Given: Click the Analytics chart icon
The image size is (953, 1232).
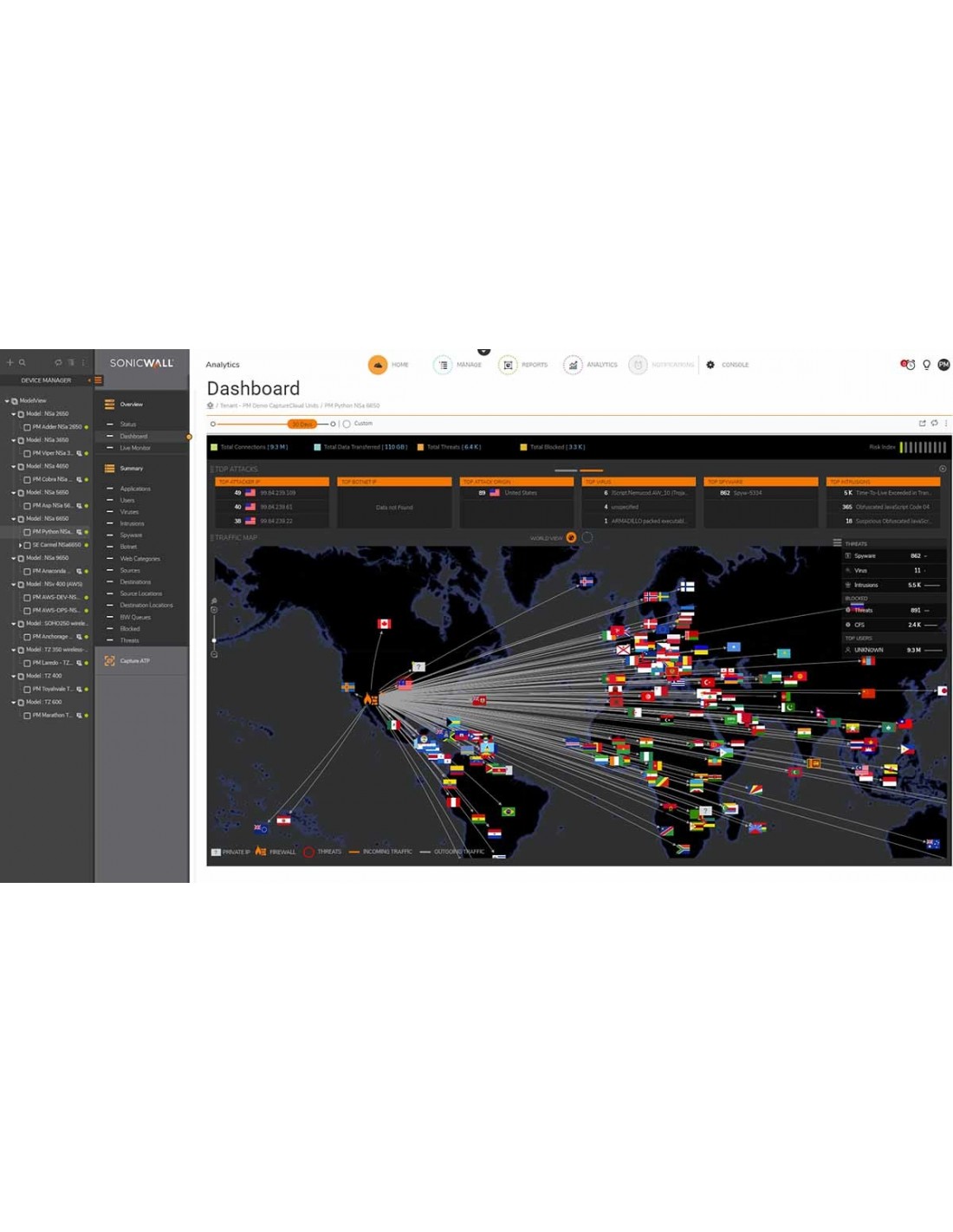Looking at the screenshot, I should tap(573, 365).
